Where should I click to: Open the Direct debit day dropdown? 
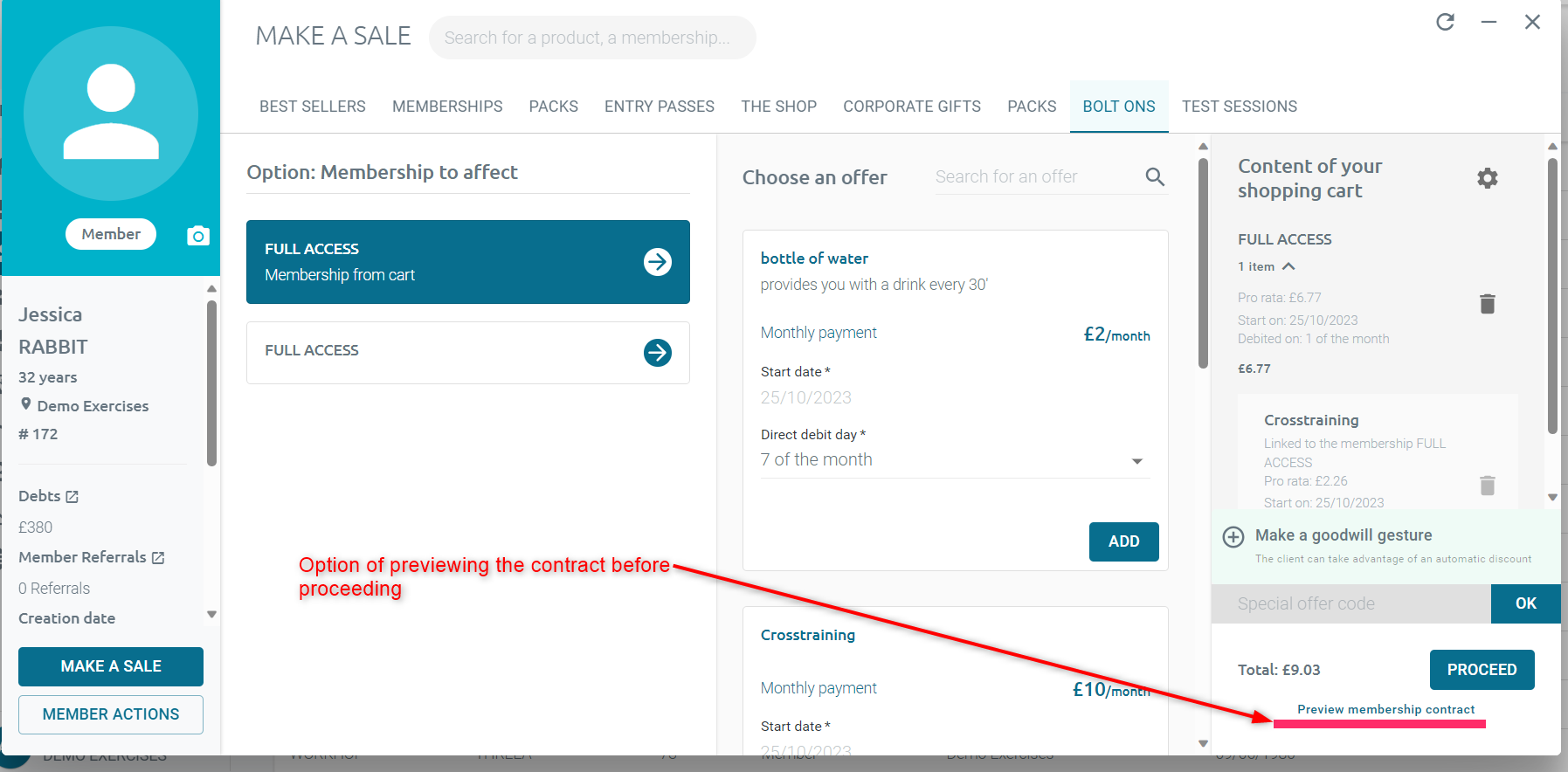tap(956, 460)
